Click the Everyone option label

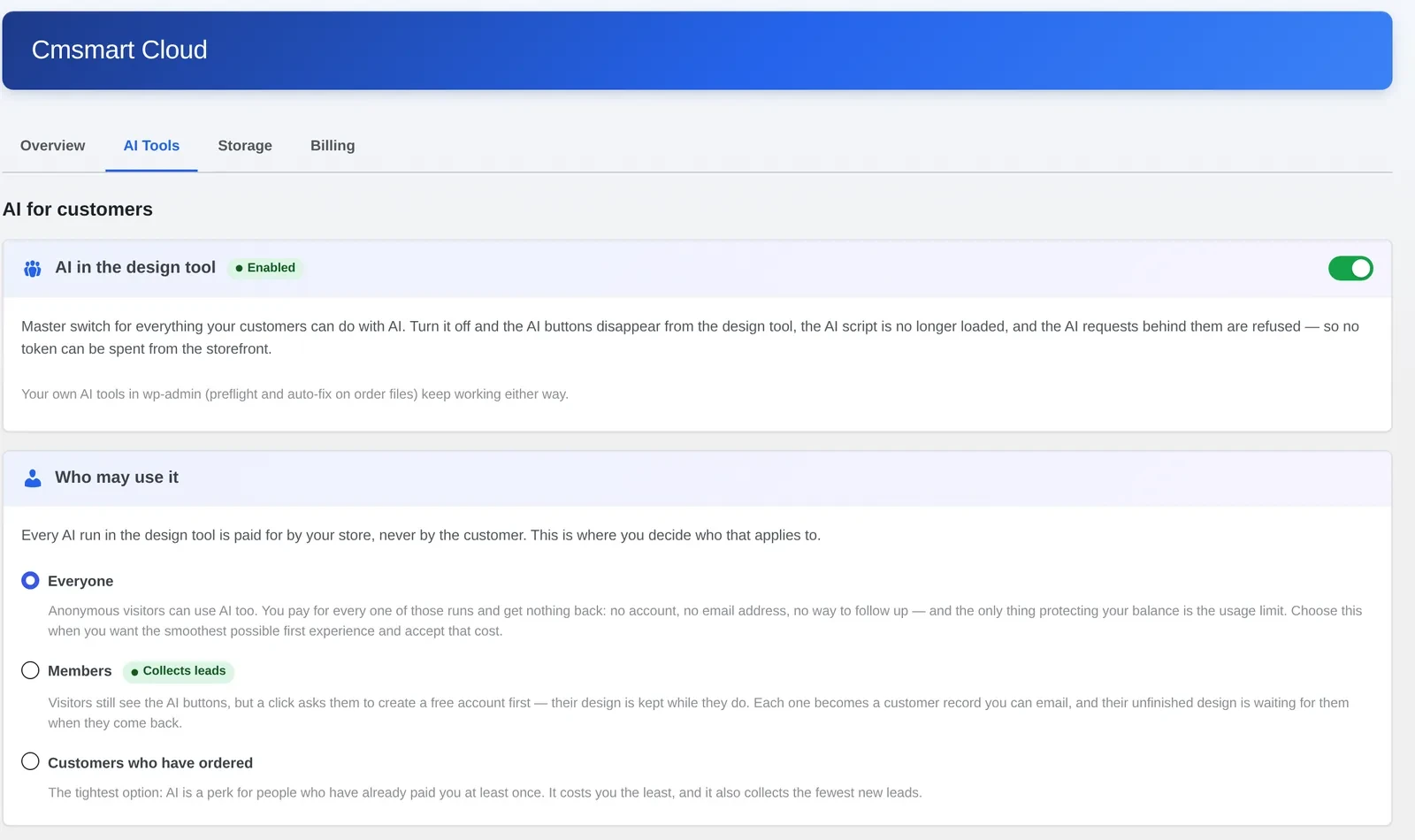tap(80, 581)
